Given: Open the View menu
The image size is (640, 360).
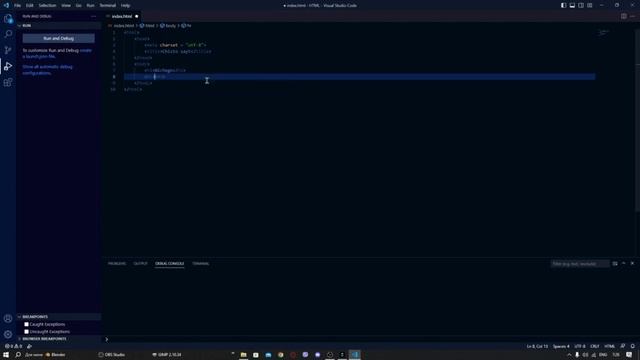Looking at the screenshot, I should coord(66,5).
